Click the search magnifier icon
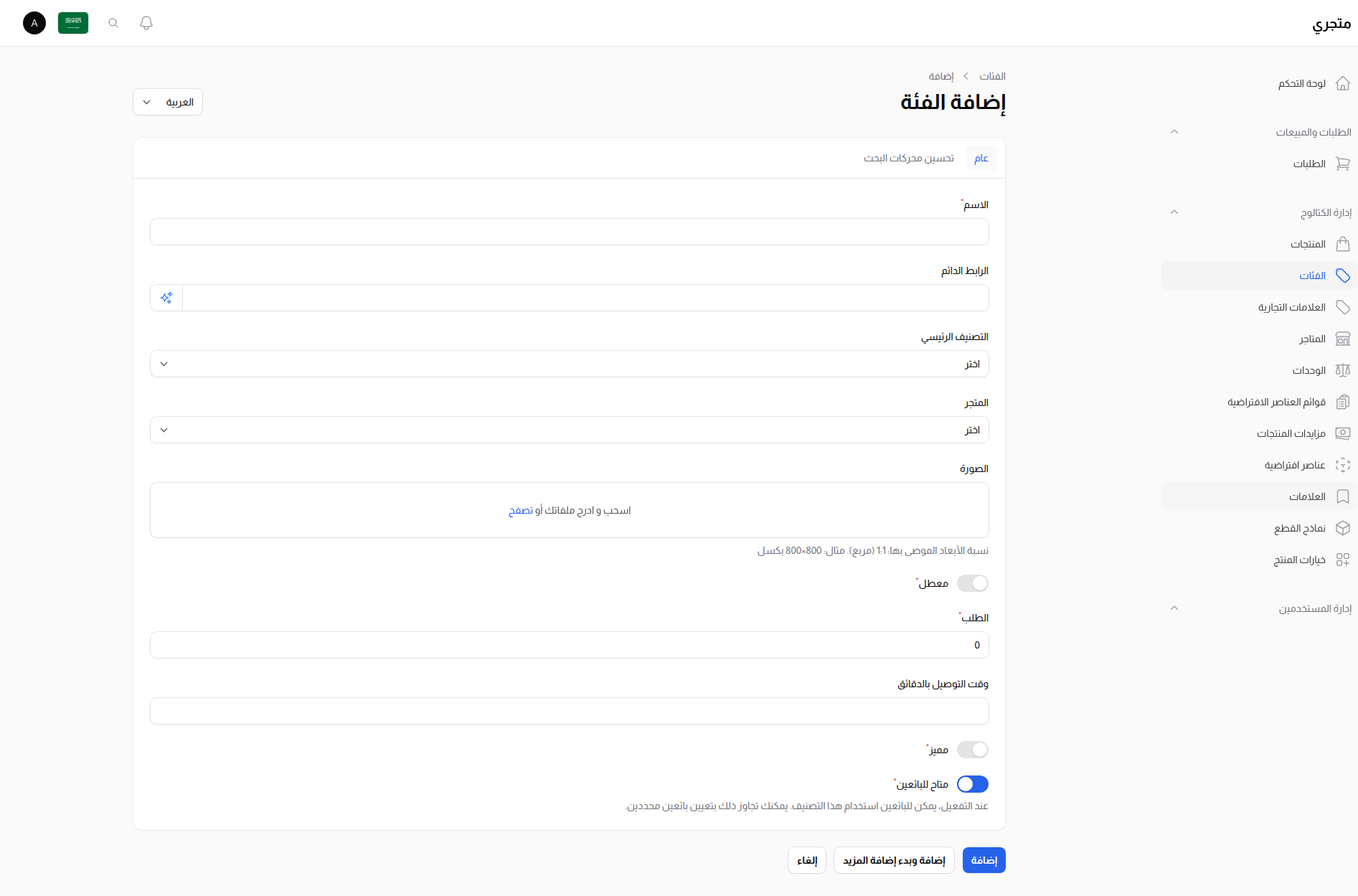This screenshot has width=1358, height=896. (113, 23)
